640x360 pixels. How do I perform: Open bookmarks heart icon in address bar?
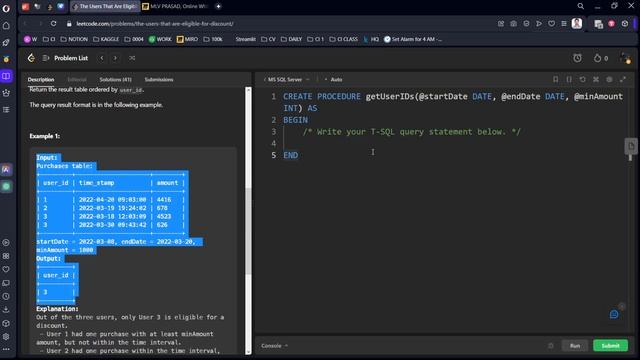click(x=551, y=24)
